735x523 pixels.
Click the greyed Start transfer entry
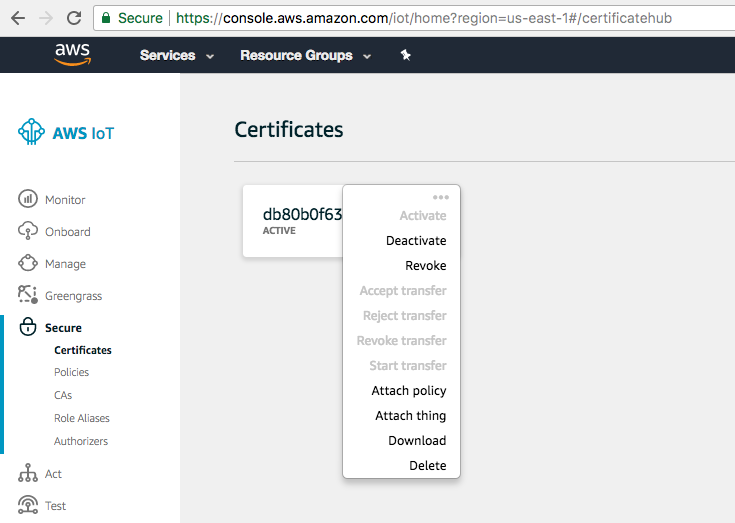[408, 366]
